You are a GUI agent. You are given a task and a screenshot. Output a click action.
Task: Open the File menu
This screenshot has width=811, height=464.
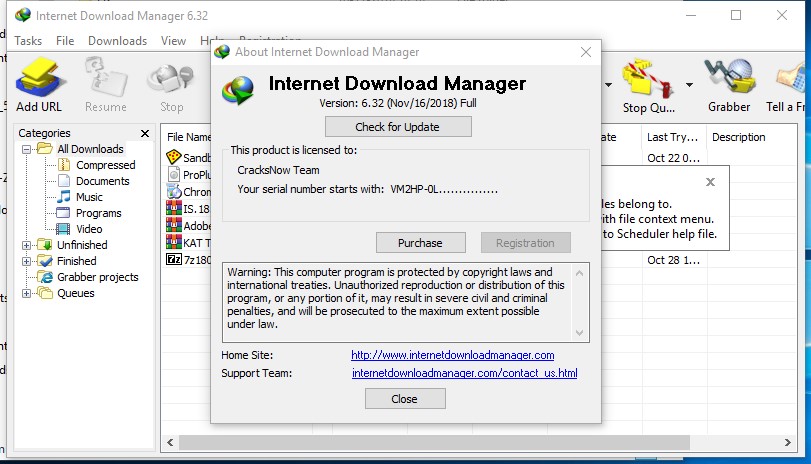(x=65, y=41)
